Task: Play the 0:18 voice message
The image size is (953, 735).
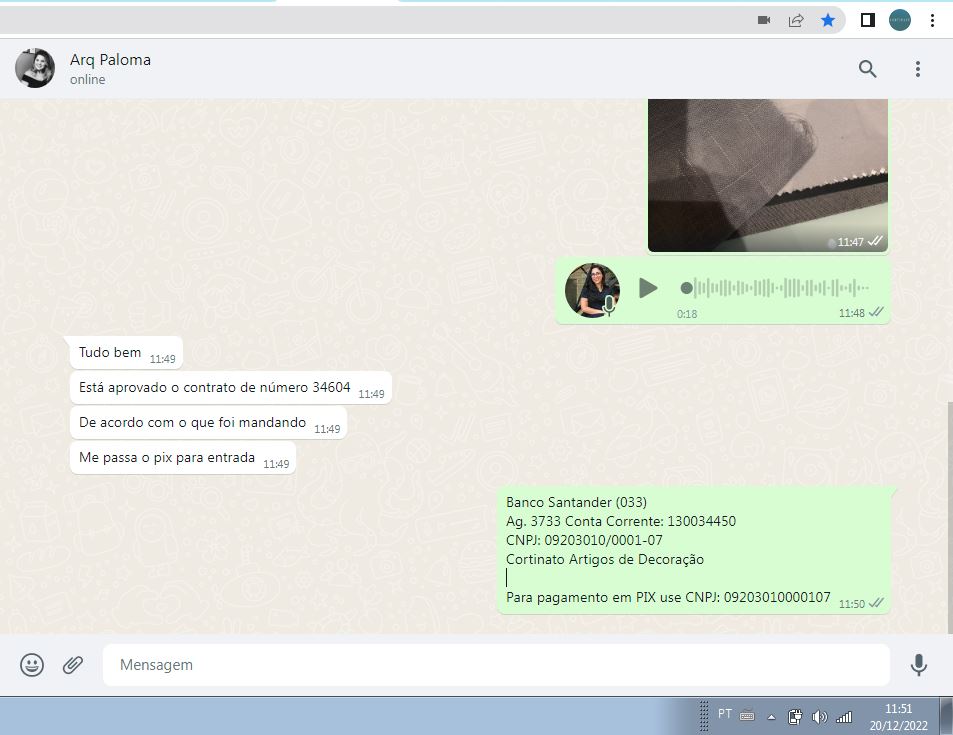Action: point(648,288)
